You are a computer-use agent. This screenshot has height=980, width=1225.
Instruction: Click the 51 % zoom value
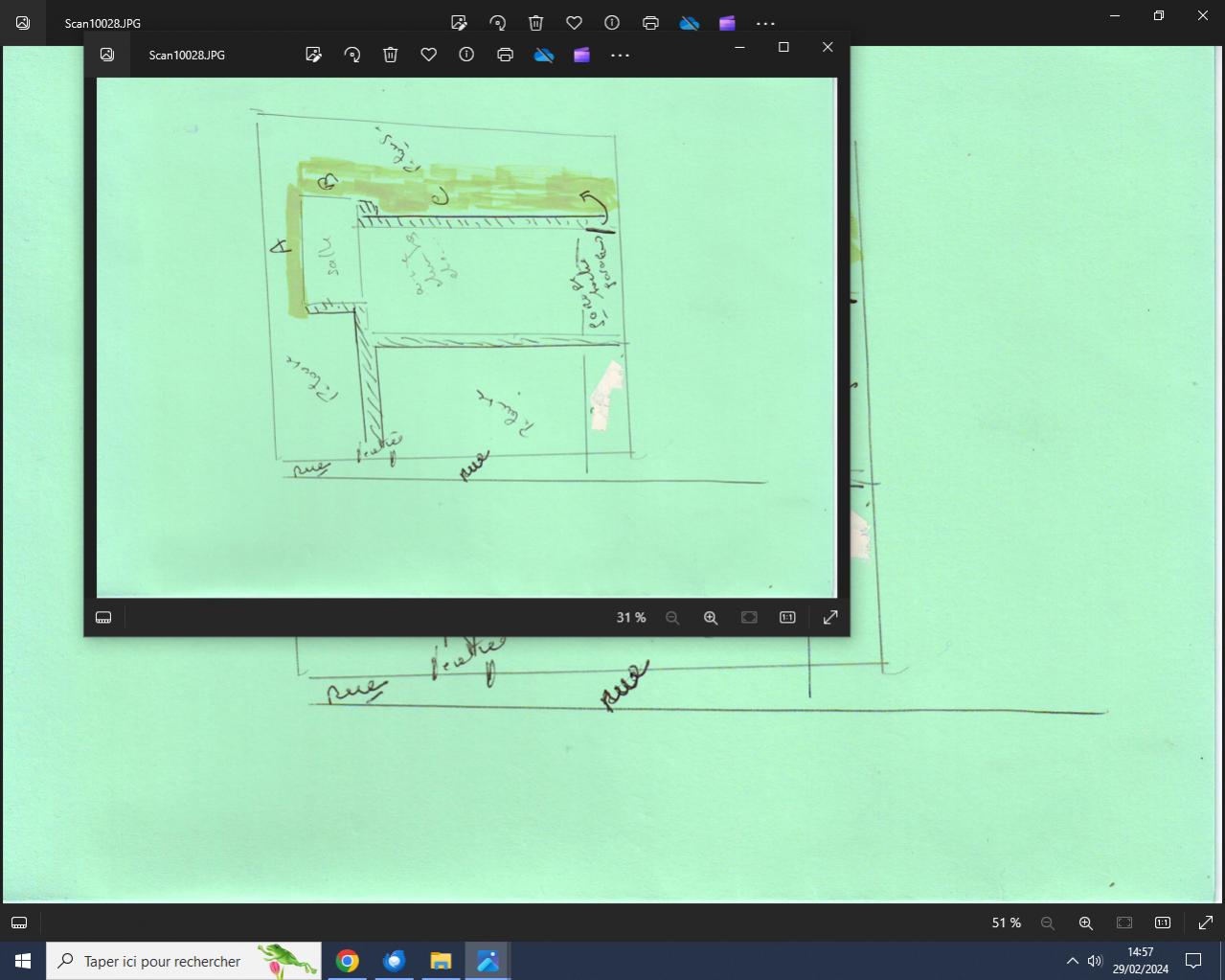click(x=1007, y=923)
